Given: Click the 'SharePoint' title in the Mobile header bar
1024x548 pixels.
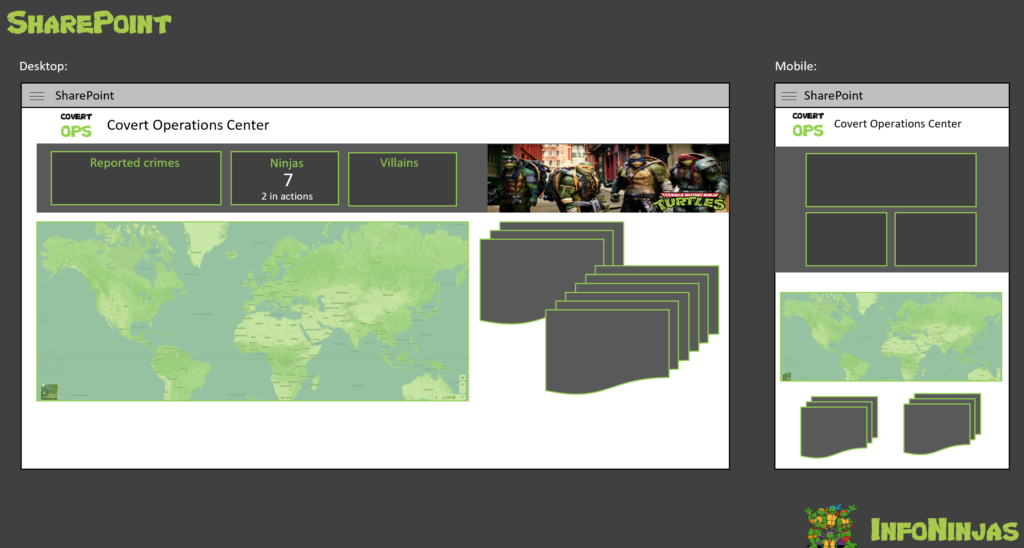Looking at the screenshot, I should [x=833, y=95].
